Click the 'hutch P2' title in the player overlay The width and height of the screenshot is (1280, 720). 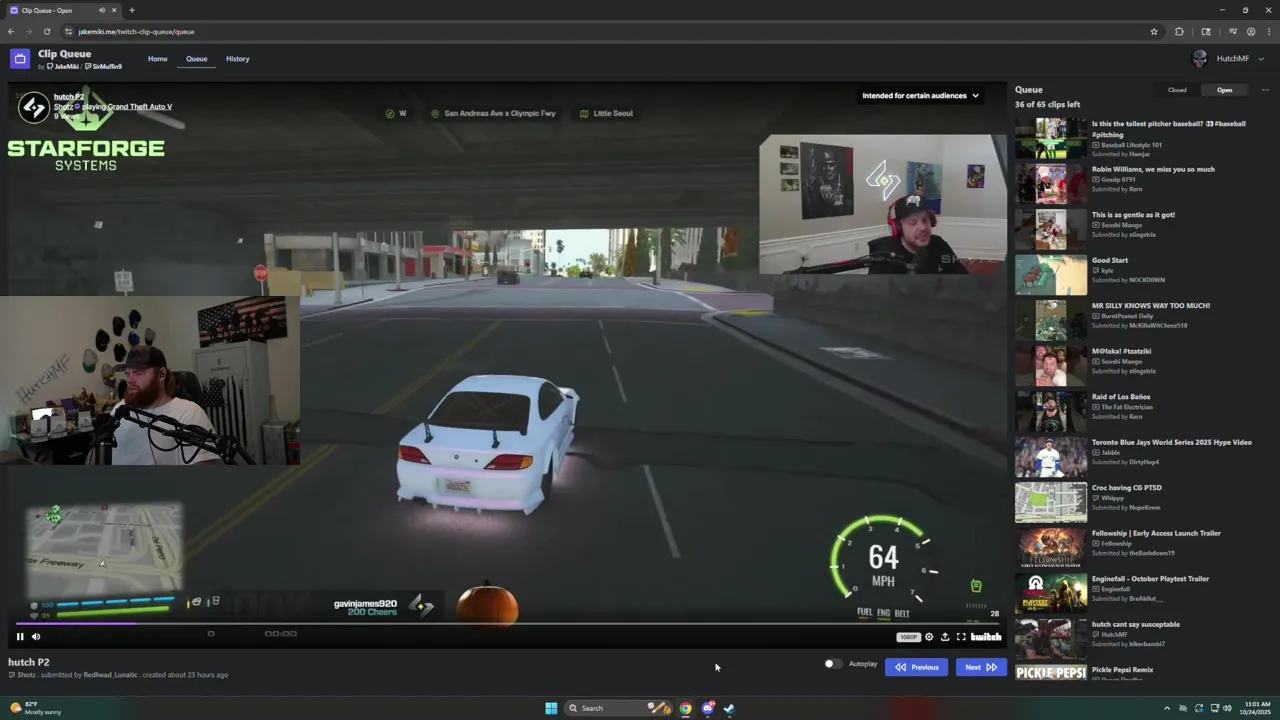(69, 97)
